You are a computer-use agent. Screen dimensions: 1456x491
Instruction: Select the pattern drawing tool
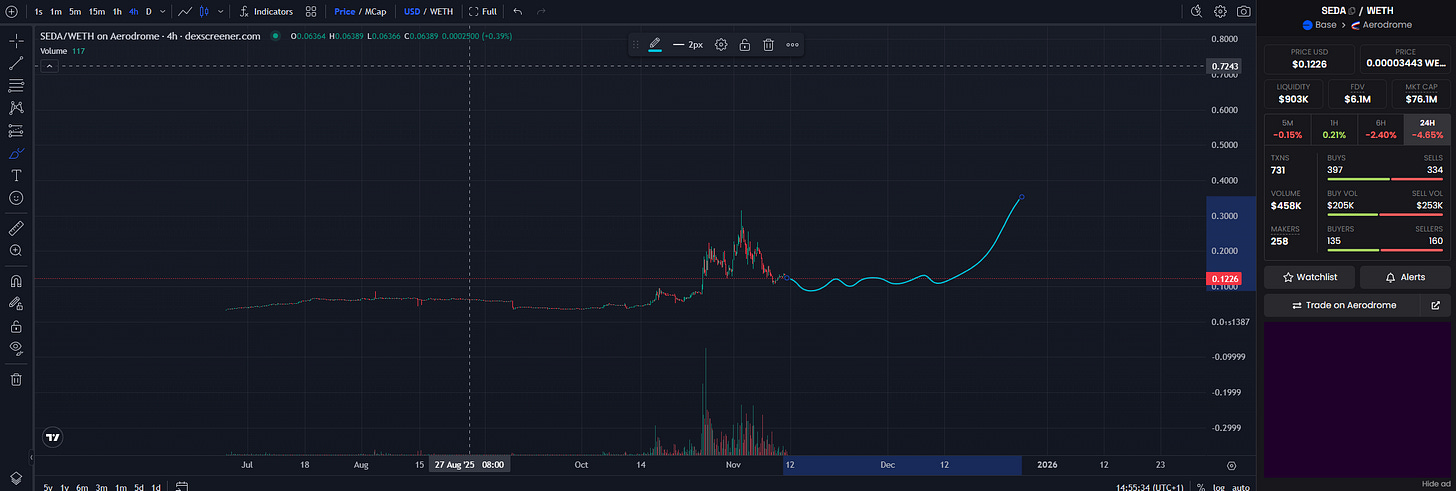point(16,107)
